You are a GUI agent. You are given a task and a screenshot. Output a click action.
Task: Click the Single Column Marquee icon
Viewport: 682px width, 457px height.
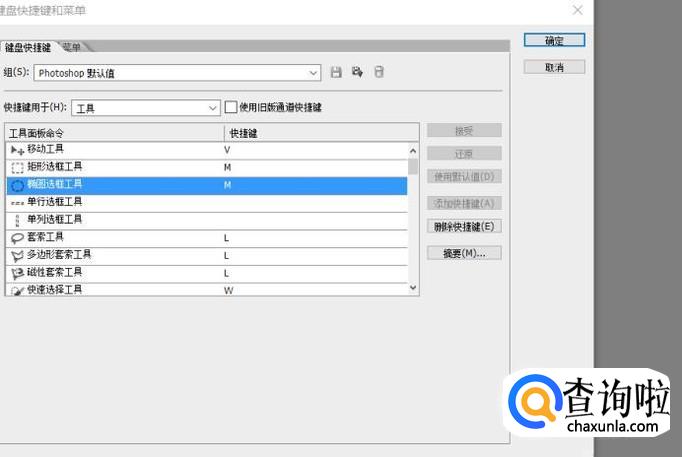pyautogui.click(x=17, y=221)
